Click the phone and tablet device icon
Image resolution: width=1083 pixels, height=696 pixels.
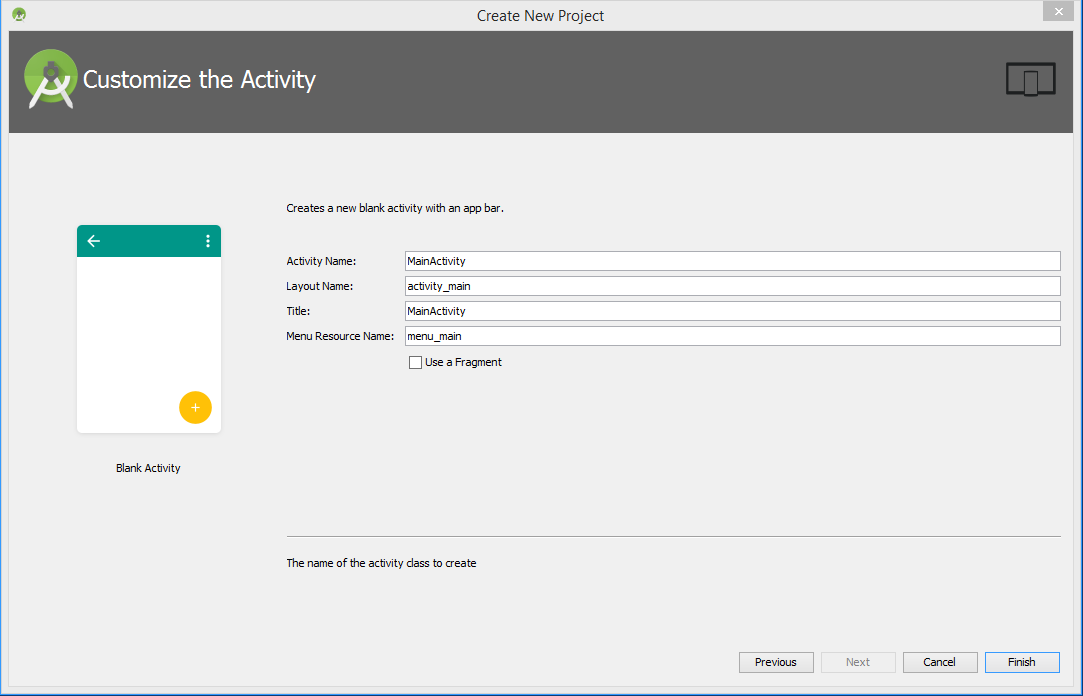coord(1030,80)
